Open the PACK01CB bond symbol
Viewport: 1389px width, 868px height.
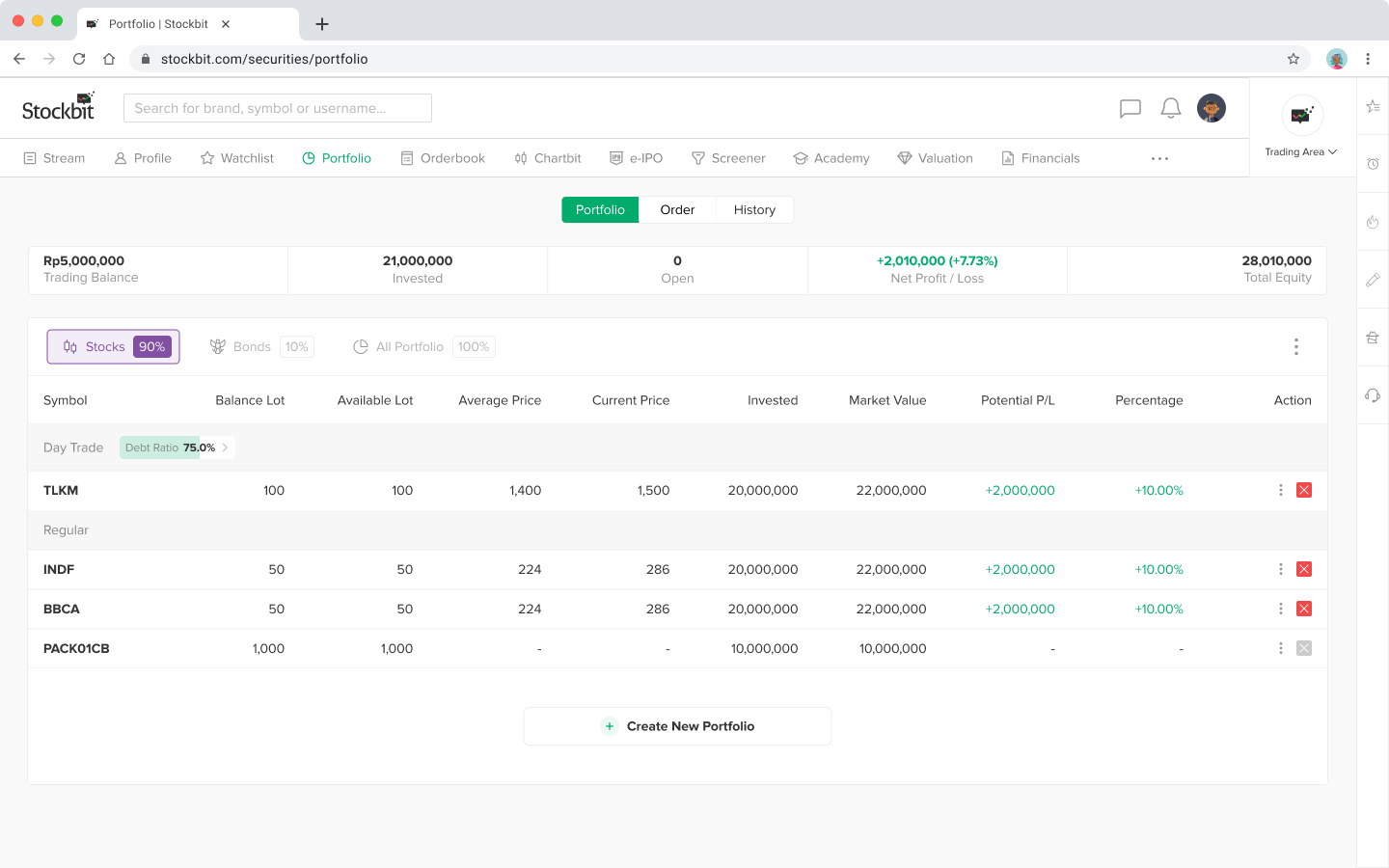pyautogui.click(x=76, y=648)
